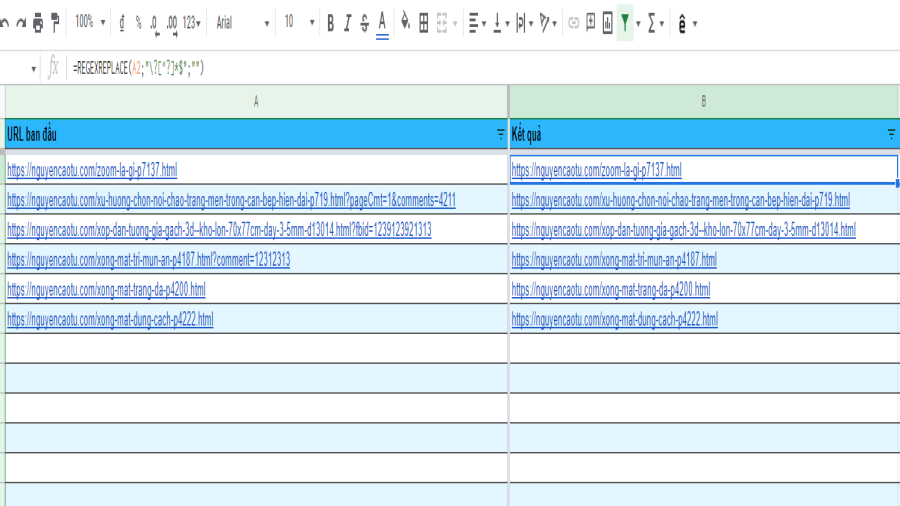The width and height of the screenshot is (900, 506).
Task: Select the 'Kết quả' header cell
Action: pyautogui.click(x=704, y=134)
